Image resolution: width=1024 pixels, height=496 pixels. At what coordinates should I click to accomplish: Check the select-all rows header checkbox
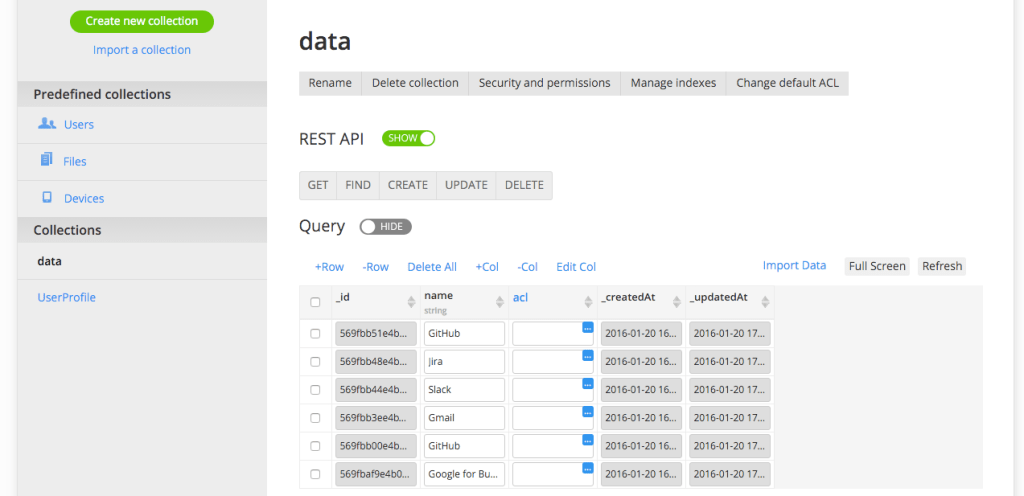316,302
